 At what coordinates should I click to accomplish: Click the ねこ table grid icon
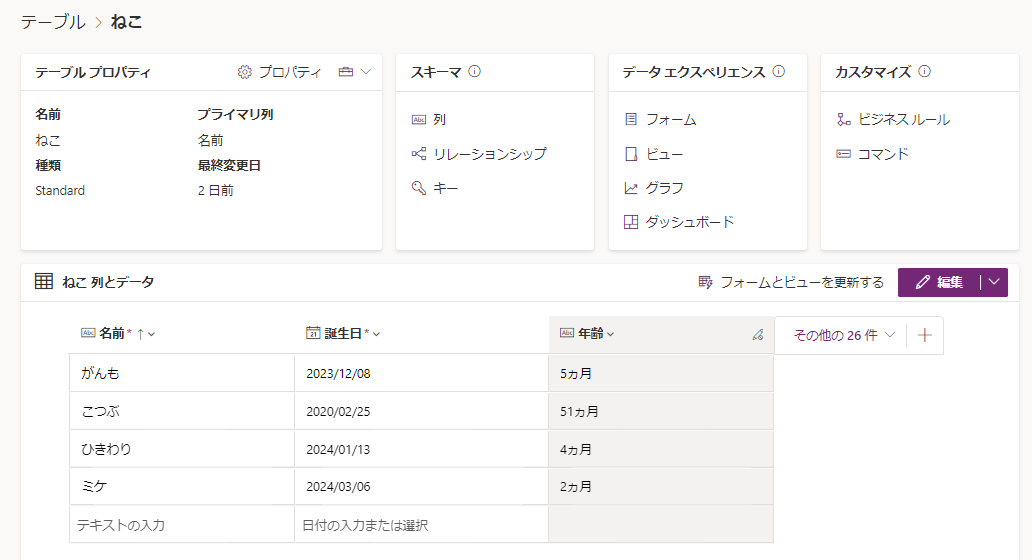tap(44, 282)
